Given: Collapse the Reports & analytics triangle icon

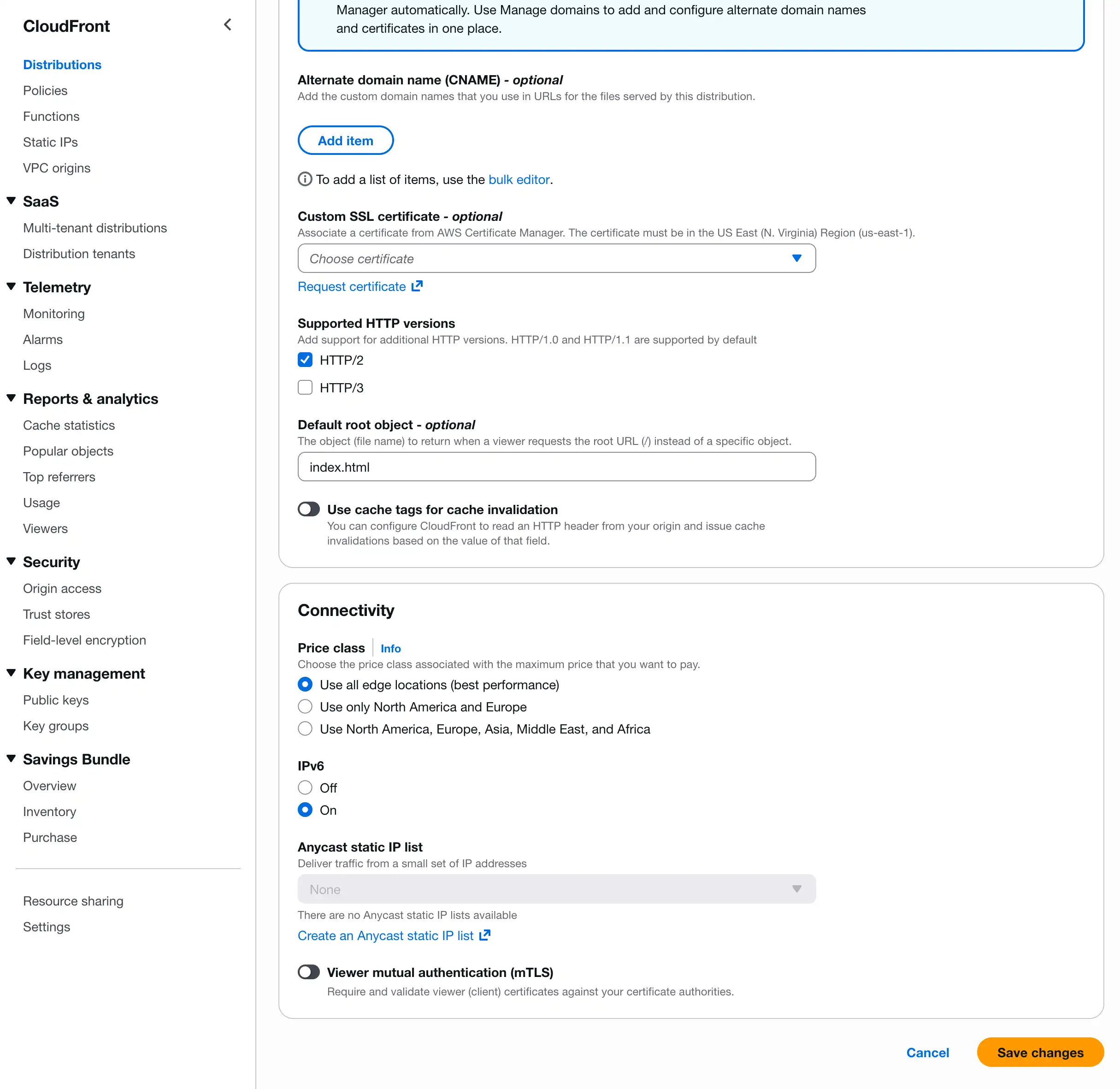Looking at the screenshot, I should point(11,398).
